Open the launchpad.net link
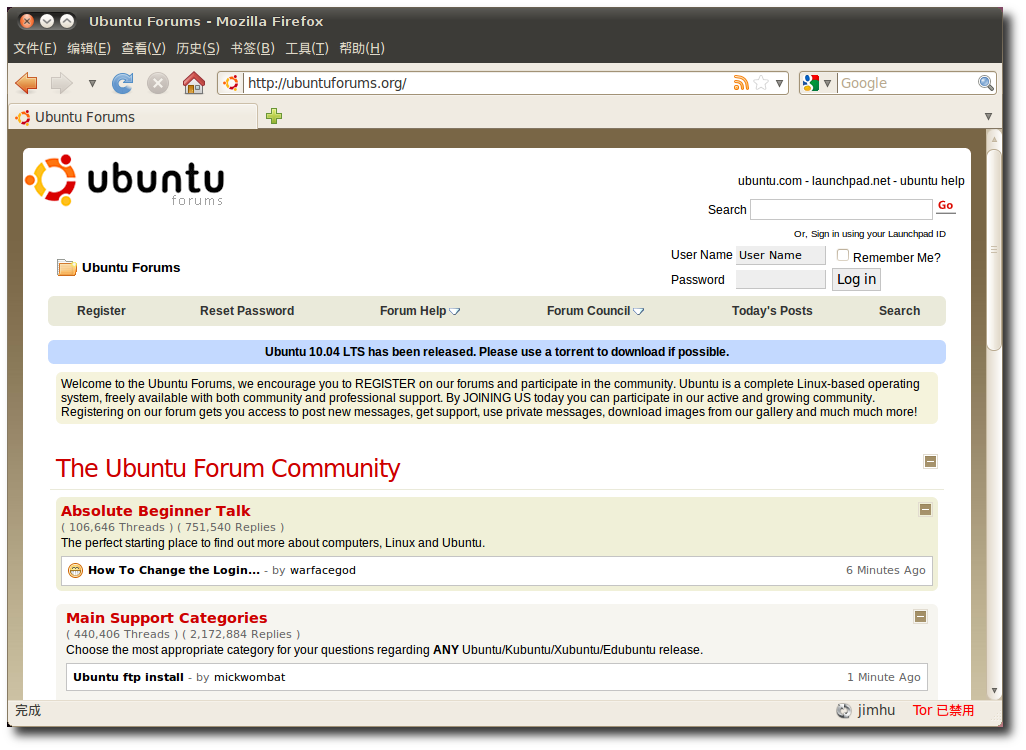 [851, 181]
